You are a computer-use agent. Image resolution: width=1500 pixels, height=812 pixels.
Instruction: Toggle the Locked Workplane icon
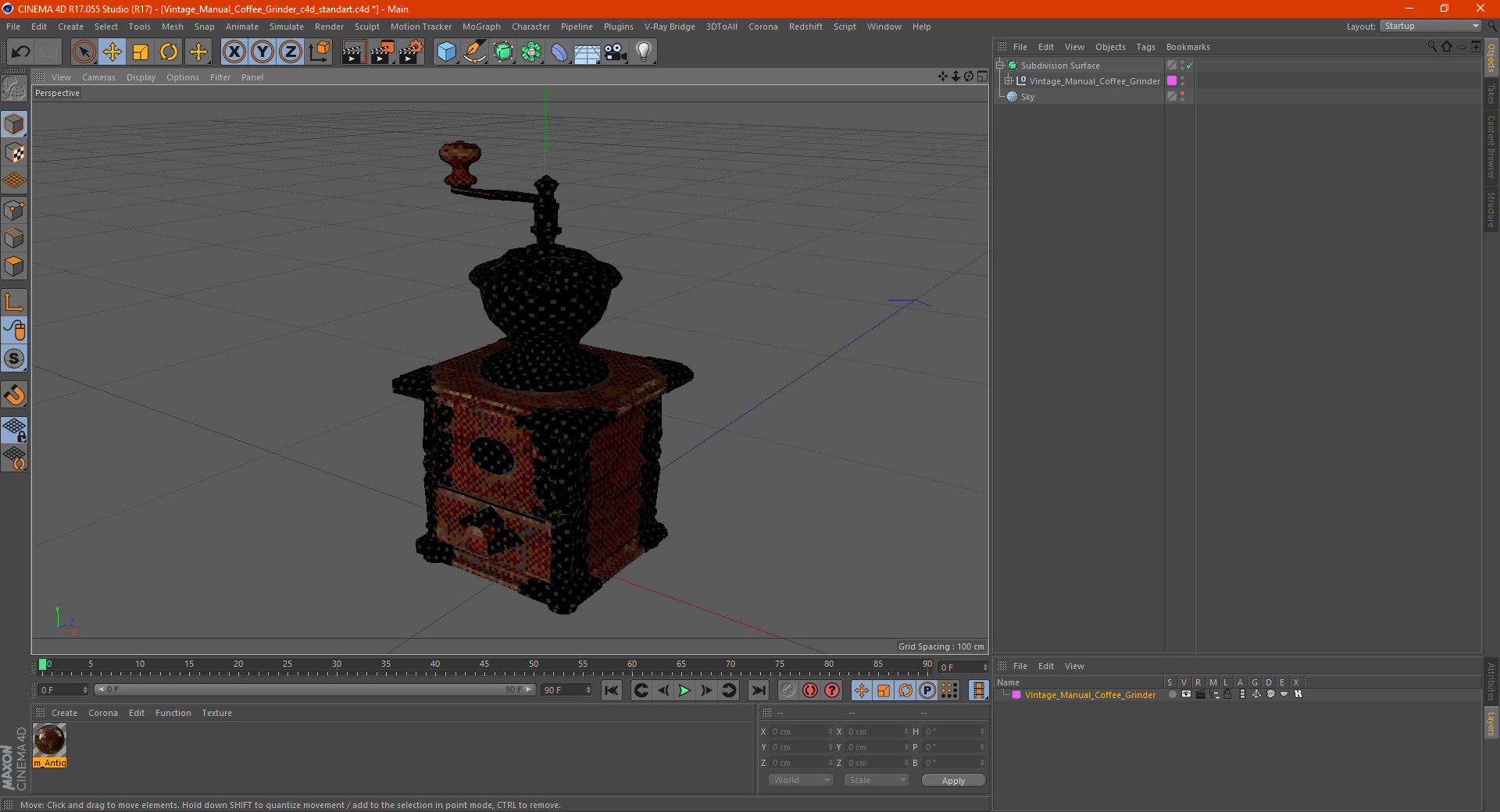click(14, 429)
